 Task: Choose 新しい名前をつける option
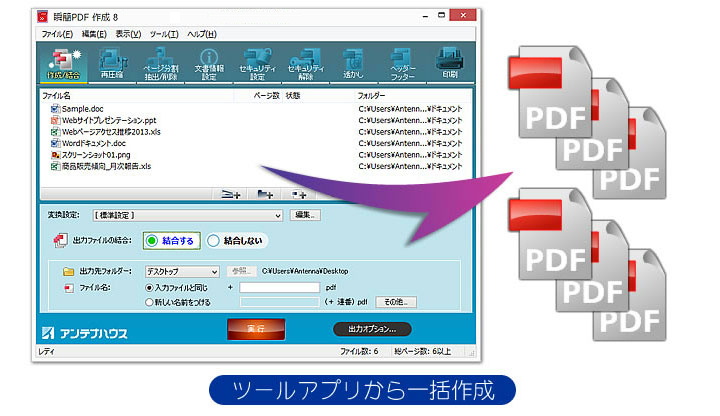178,302
